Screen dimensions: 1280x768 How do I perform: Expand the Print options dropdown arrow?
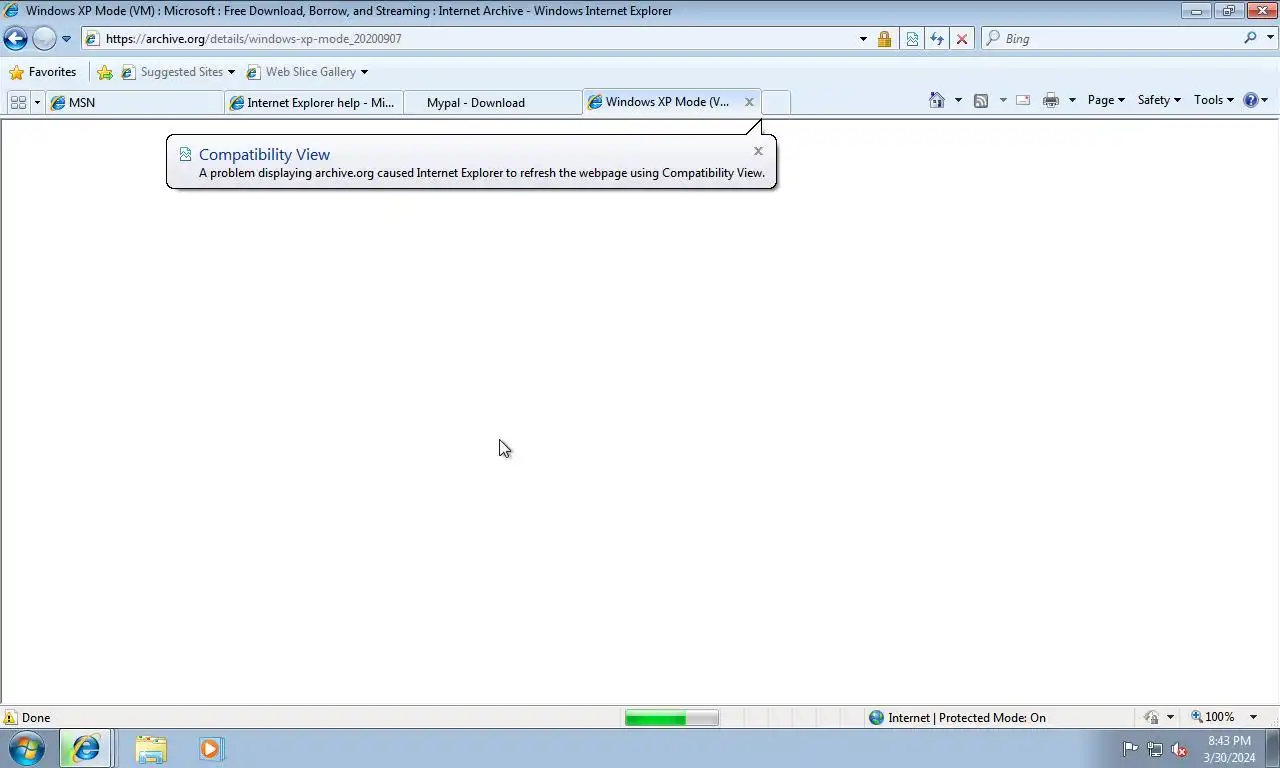[1072, 100]
